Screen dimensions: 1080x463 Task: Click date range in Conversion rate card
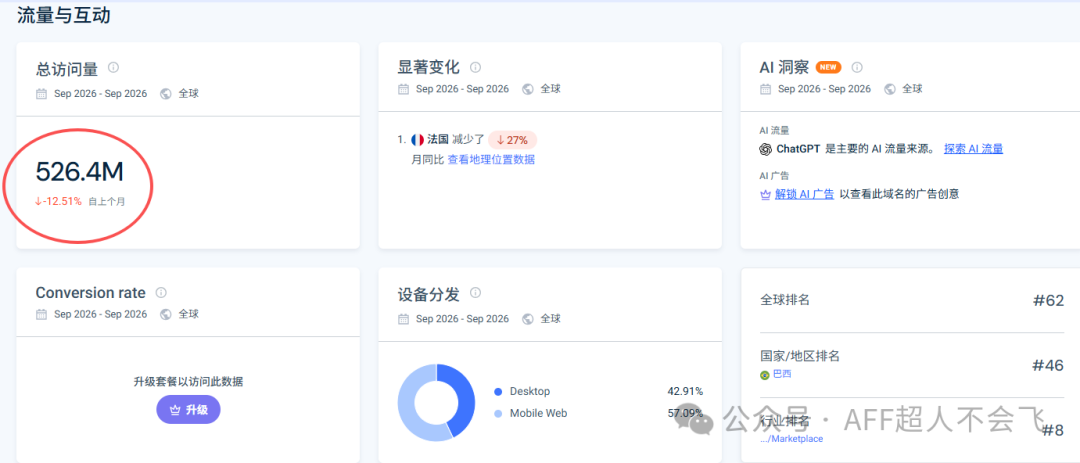[x=101, y=314]
